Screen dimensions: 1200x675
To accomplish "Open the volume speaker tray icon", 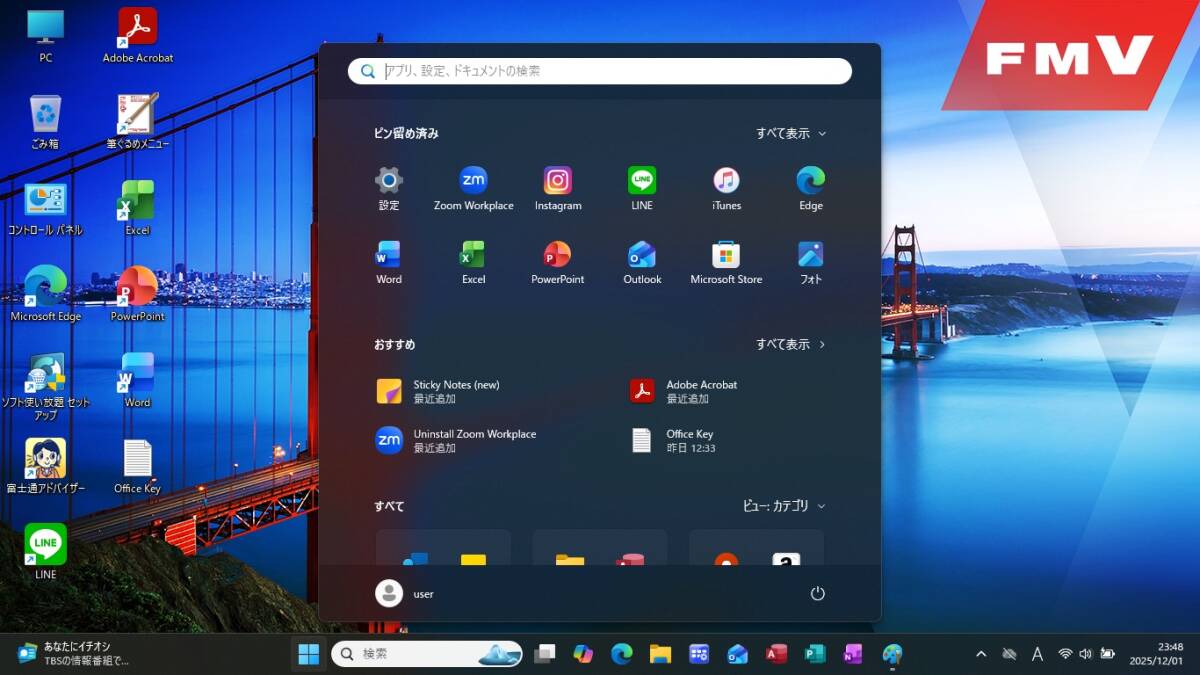I will (1086, 654).
